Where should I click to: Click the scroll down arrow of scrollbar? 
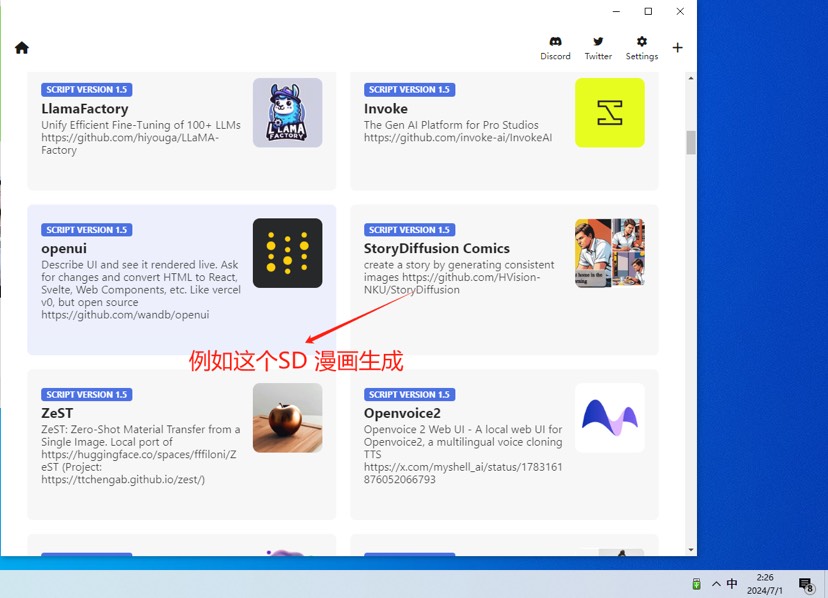[690, 549]
